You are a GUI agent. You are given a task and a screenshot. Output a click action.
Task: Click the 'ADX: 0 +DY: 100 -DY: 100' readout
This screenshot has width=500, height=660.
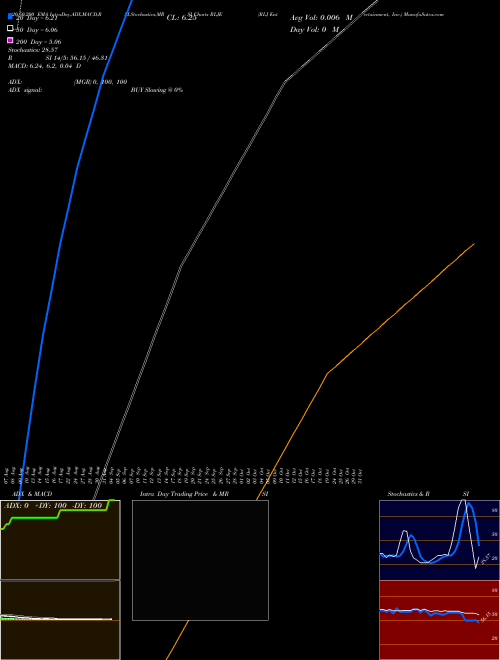coord(53,506)
